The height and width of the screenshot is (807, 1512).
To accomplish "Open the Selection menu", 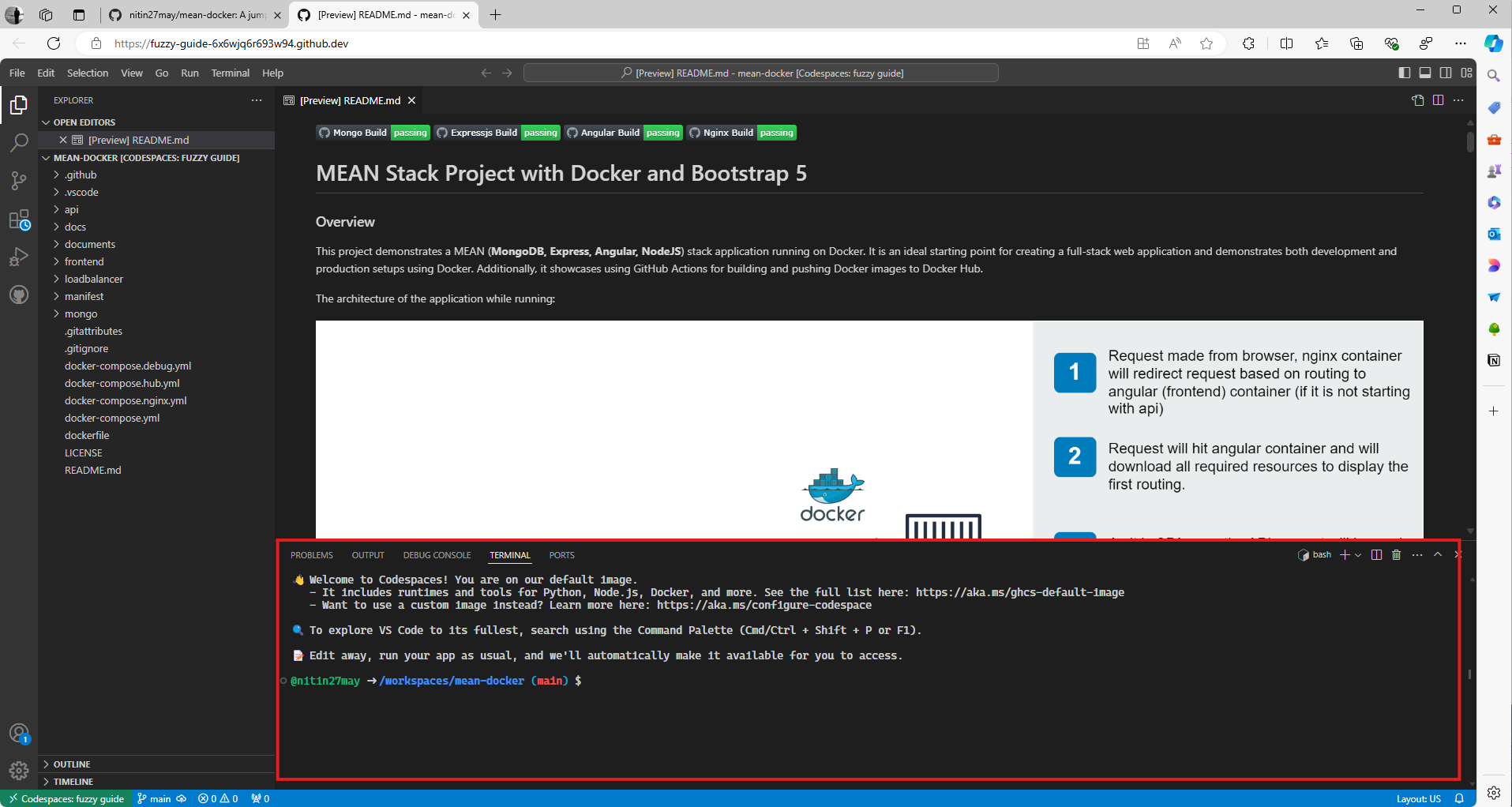I will point(88,73).
